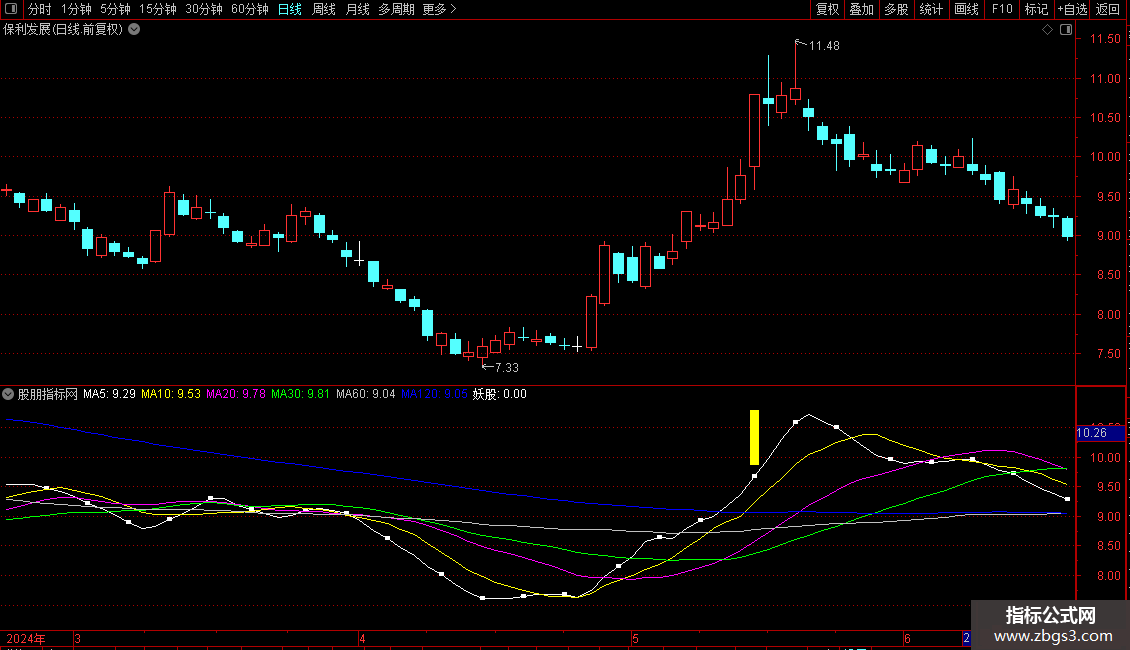Click the tall red candle below 11.48
The height and width of the screenshot is (650, 1130).
pos(755,130)
